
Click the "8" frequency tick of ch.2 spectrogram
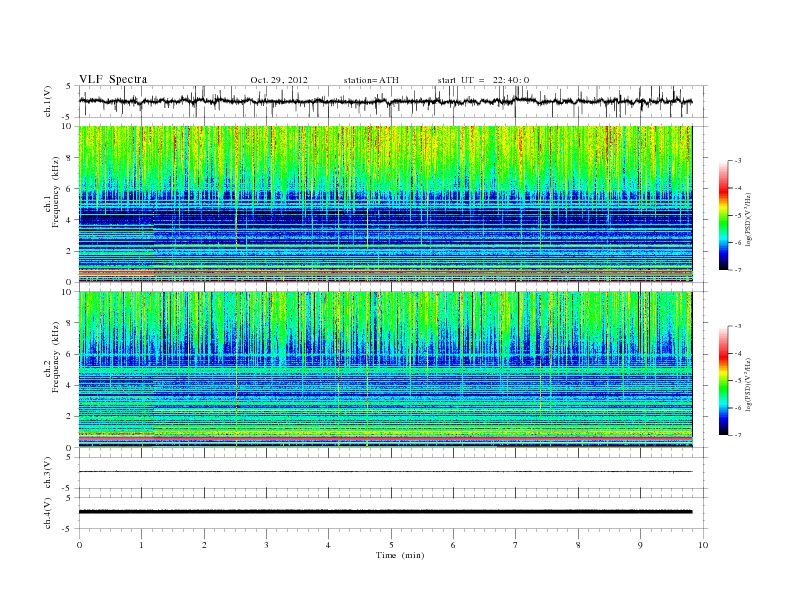click(70, 323)
